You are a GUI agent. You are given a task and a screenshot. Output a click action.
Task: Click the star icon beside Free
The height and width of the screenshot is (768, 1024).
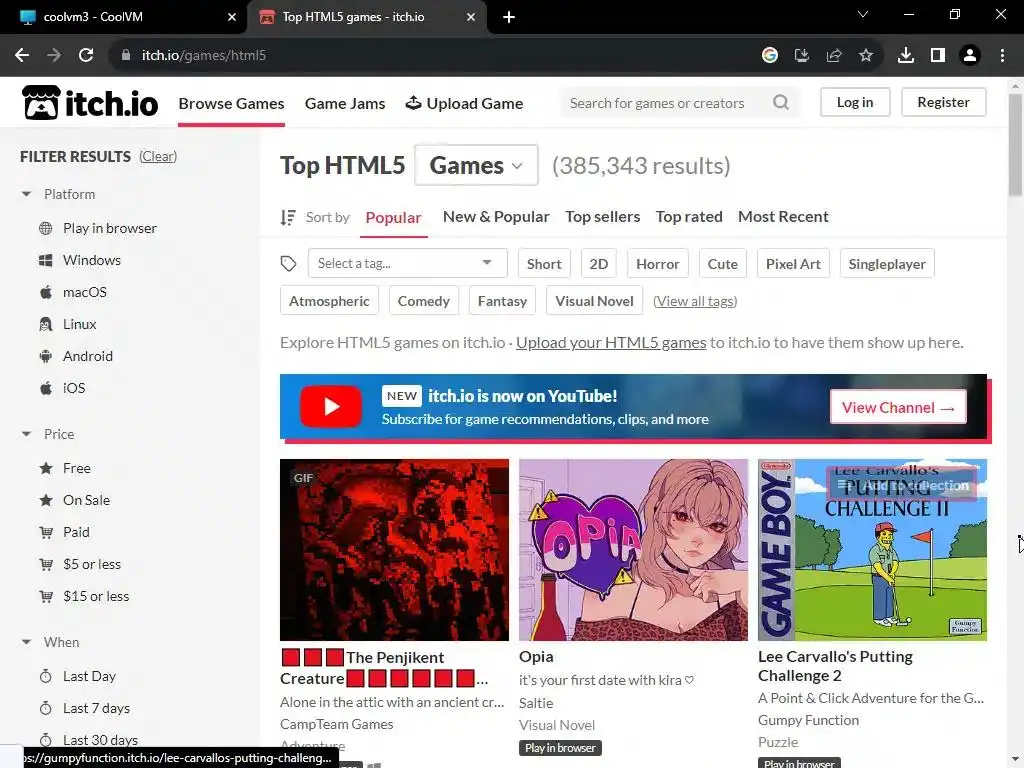46,468
